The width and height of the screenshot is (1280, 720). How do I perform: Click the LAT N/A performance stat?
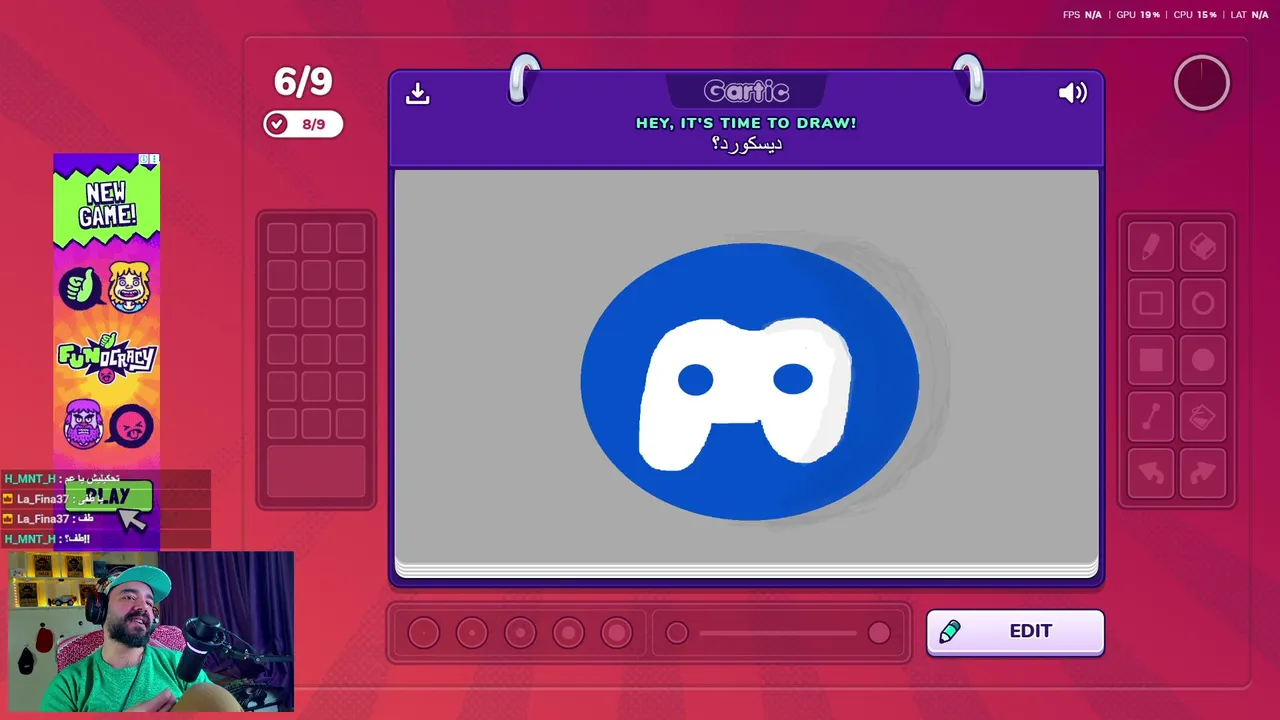pyautogui.click(x=1249, y=15)
